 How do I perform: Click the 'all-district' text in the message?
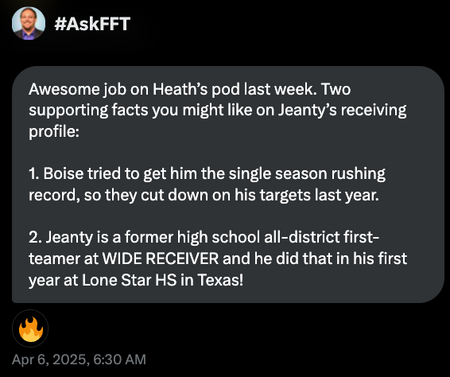(x=302, y=237)
